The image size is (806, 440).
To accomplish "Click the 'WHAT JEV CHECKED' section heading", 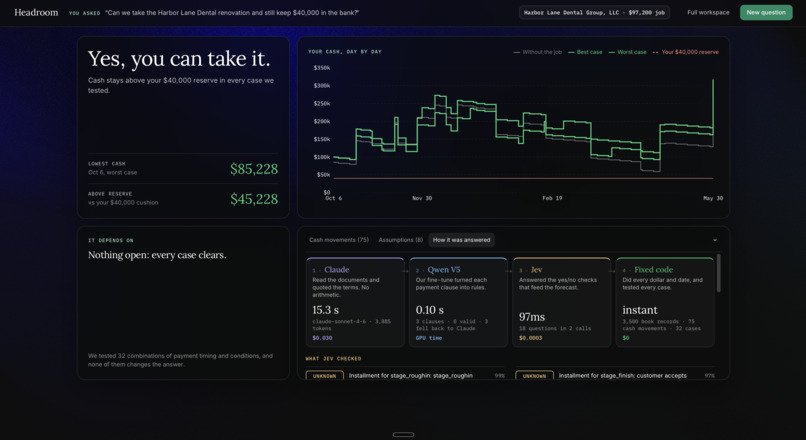I will pos(333,358).
